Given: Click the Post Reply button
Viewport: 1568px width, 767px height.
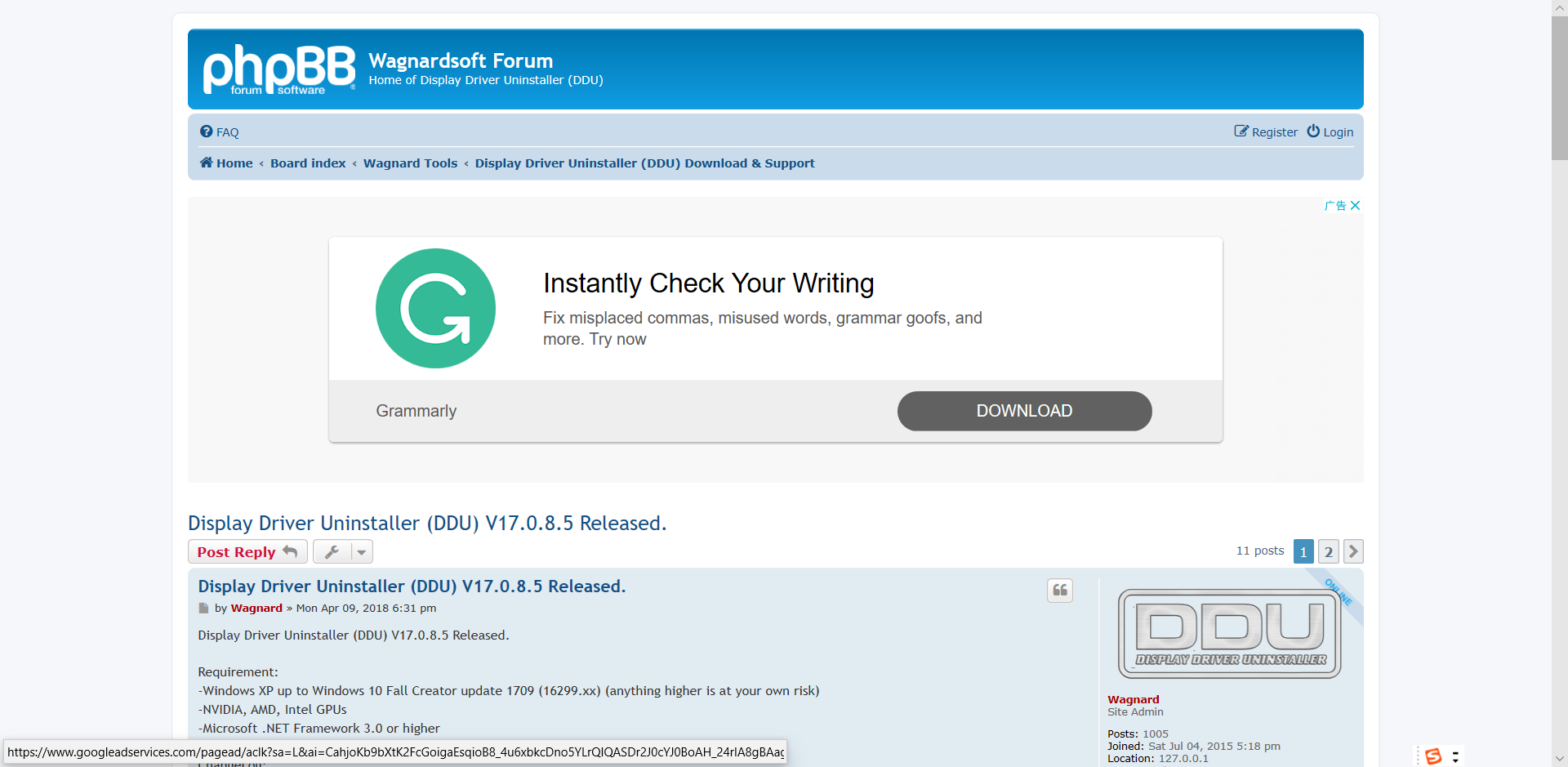Looking at the screenshot, I should [x=247, y=552].
